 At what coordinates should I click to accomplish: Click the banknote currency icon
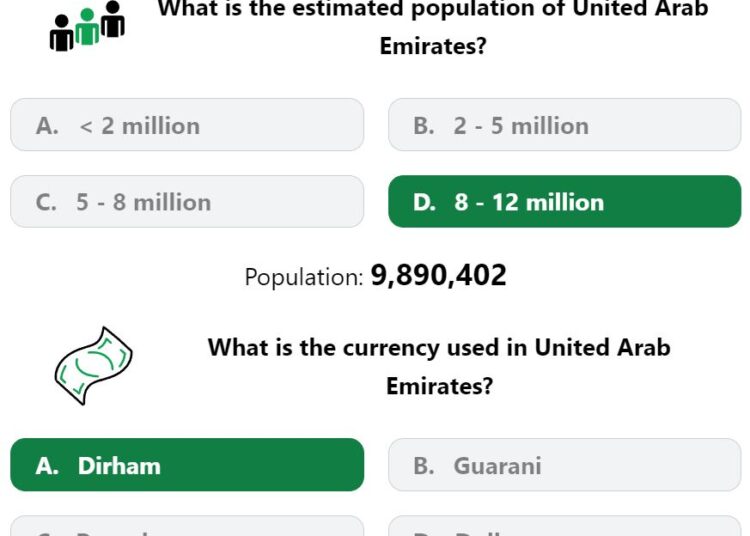94,366
